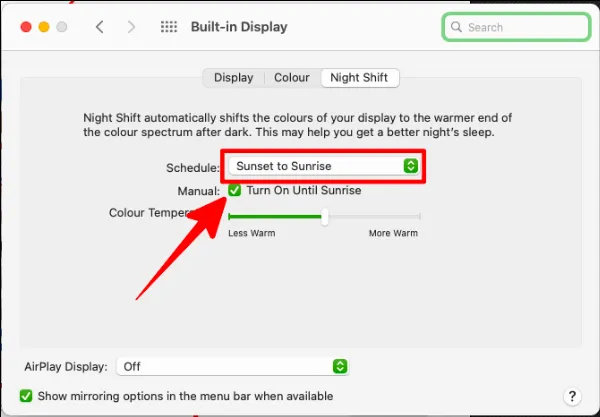Click the Built-in Display window title

[x=239, y=27]
